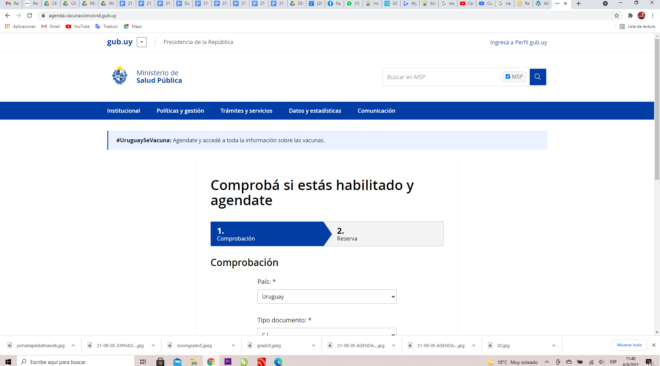Viewport: 660px width, 366px height.
Task: Expand options for 21-08-05 JORNAD...jpg download
Action: pyautogui.click(x=153, y=345)
